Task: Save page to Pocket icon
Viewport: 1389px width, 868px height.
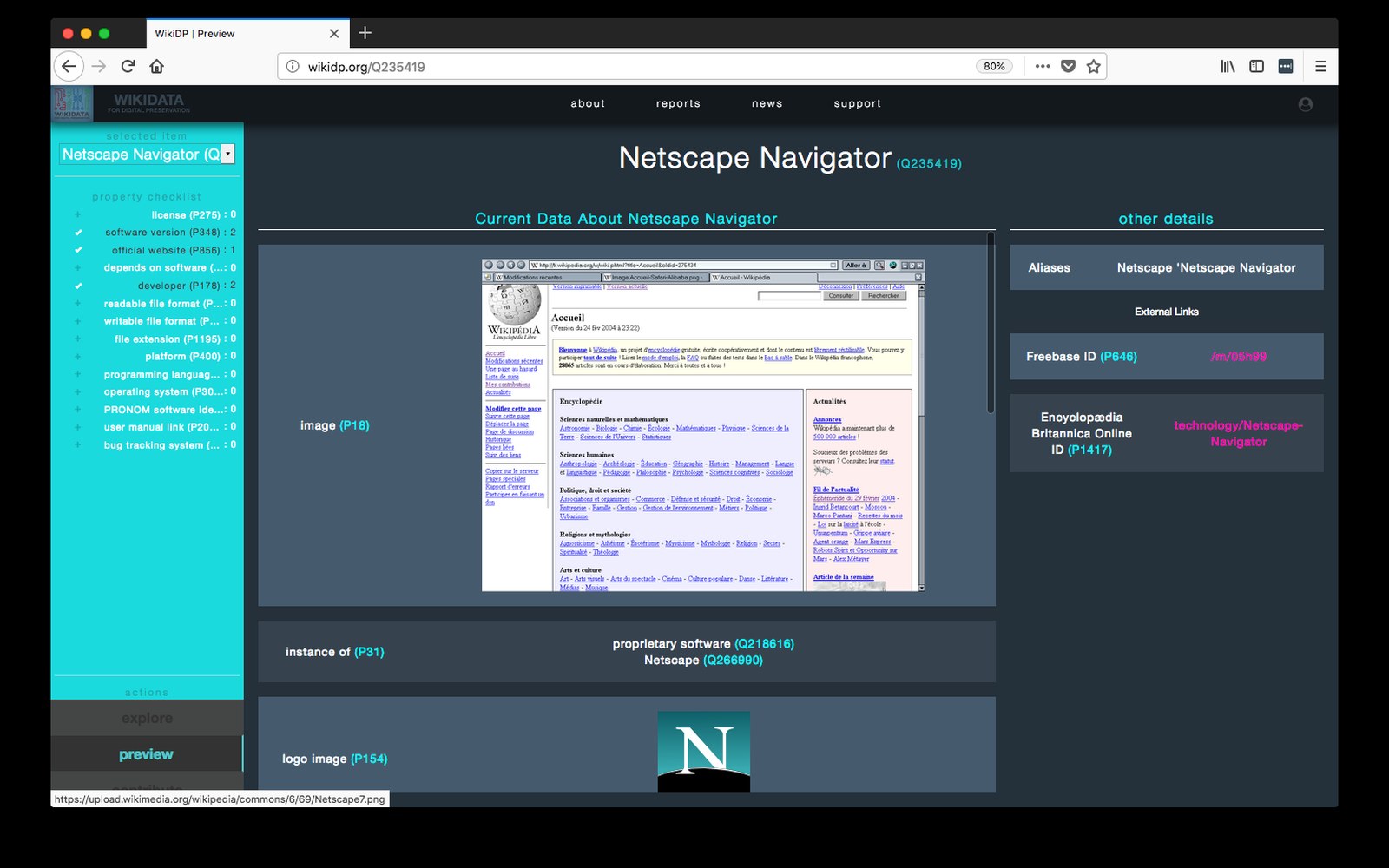Action: coord(1068,66)
